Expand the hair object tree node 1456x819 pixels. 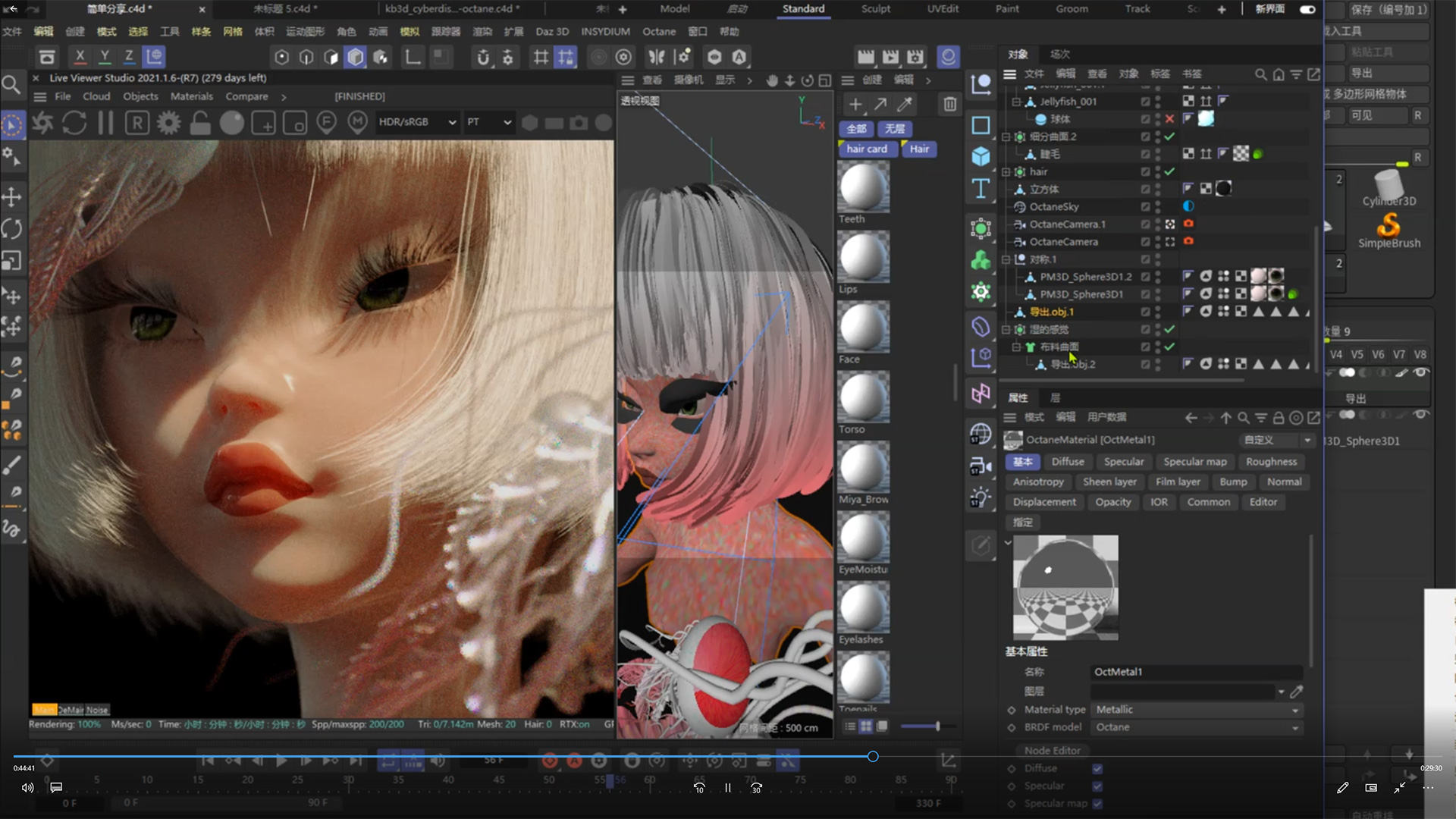(x=1006, y=172)
